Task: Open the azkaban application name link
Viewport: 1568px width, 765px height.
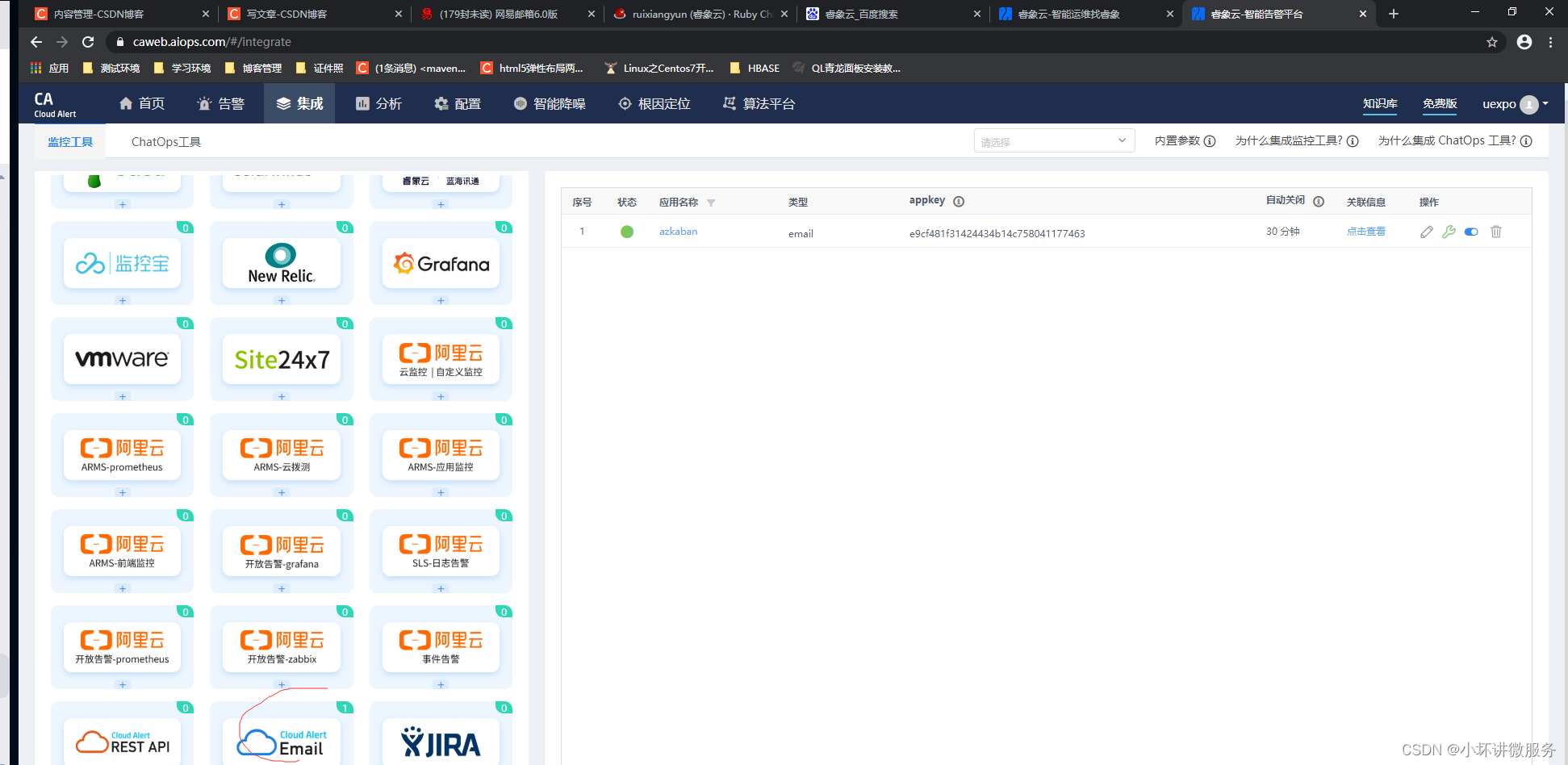Action: [679, 232]
